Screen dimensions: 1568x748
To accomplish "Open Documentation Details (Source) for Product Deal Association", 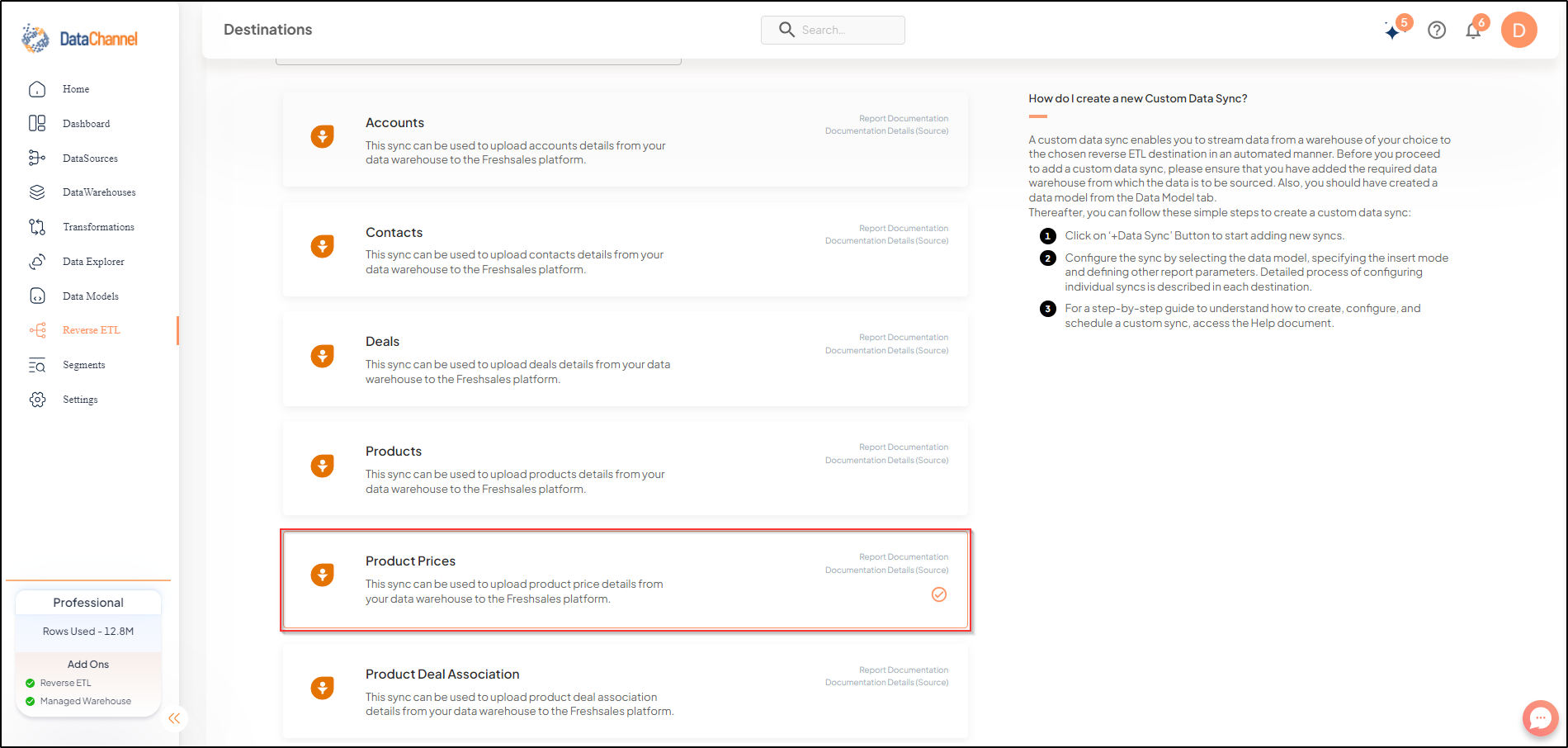I will pyautogui.click(x=887, y=683).
